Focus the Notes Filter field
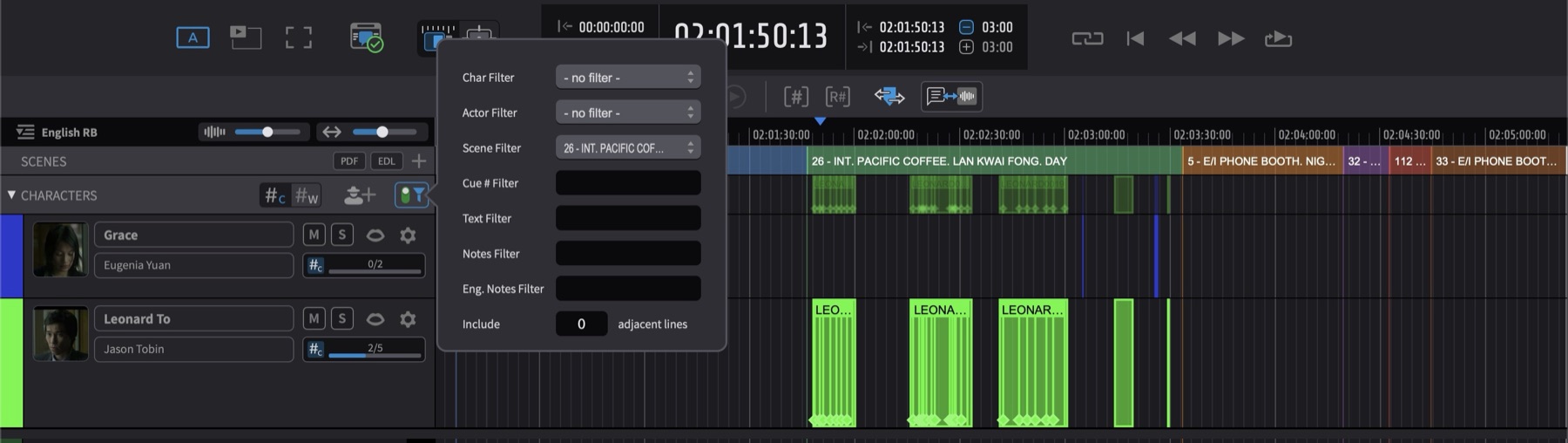The image size is (1568, 443). coord(628,253)
